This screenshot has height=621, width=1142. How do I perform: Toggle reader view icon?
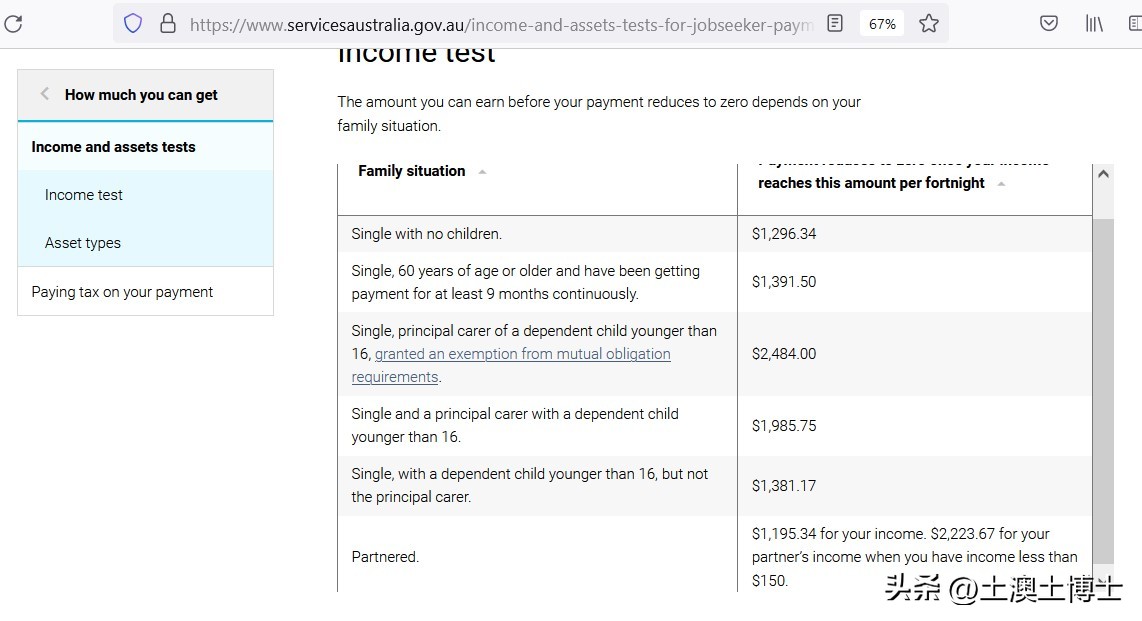coord(835,24)
